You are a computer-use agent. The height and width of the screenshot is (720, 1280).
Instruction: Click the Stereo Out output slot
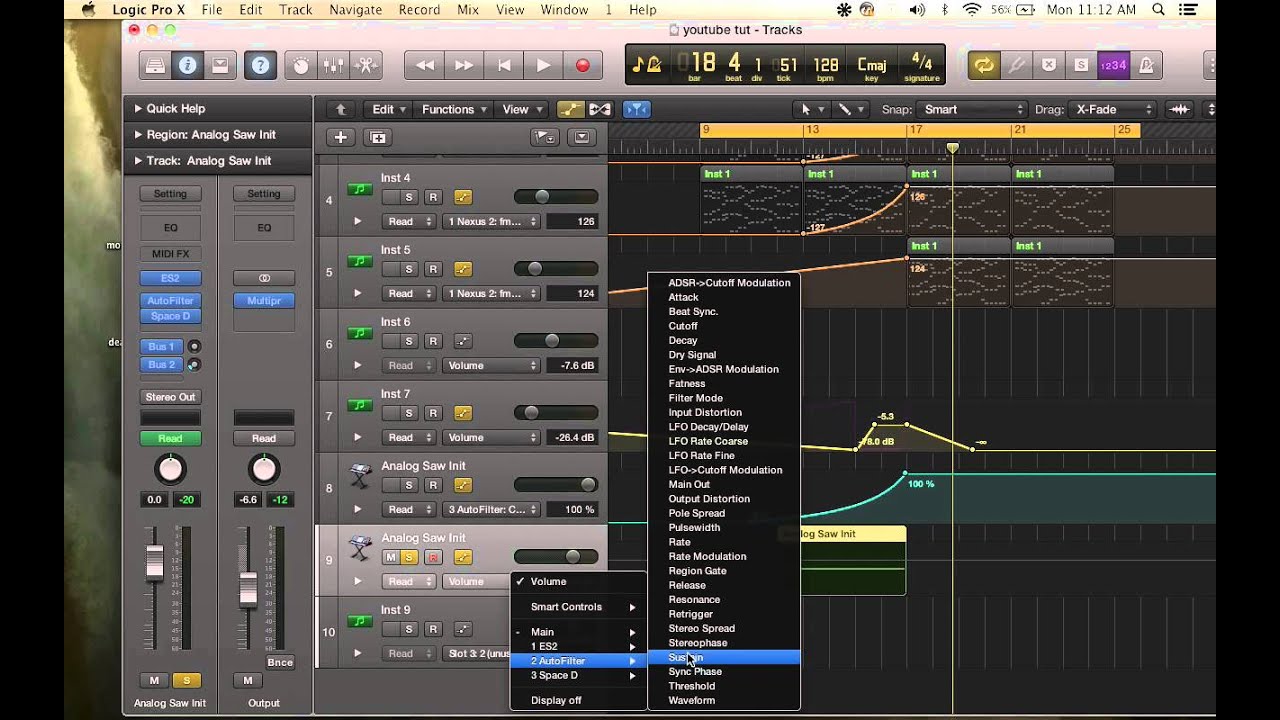(170, 397)
